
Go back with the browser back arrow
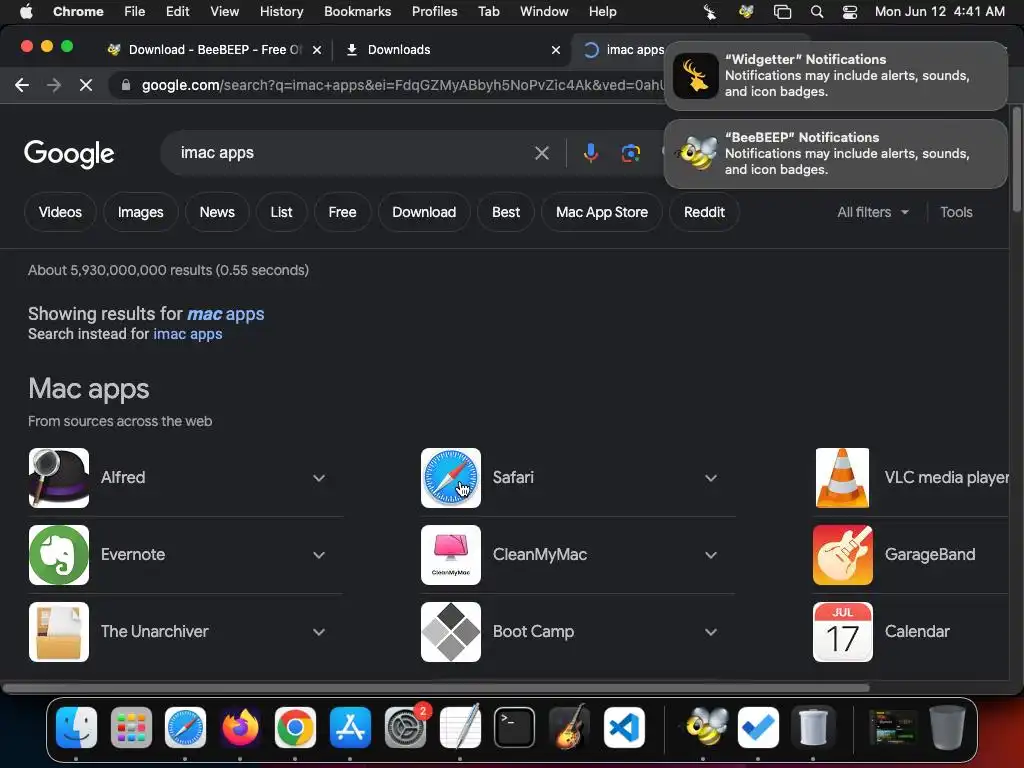tap(22, 85)
